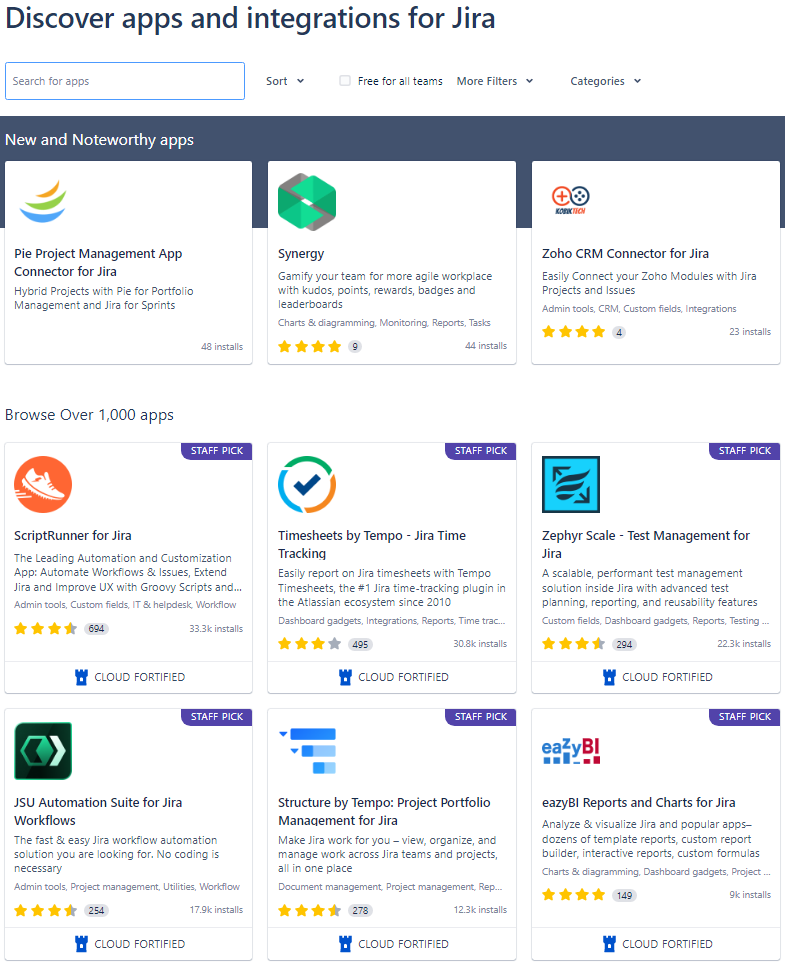Click the Pie Project Management app logo

(42, 201)
